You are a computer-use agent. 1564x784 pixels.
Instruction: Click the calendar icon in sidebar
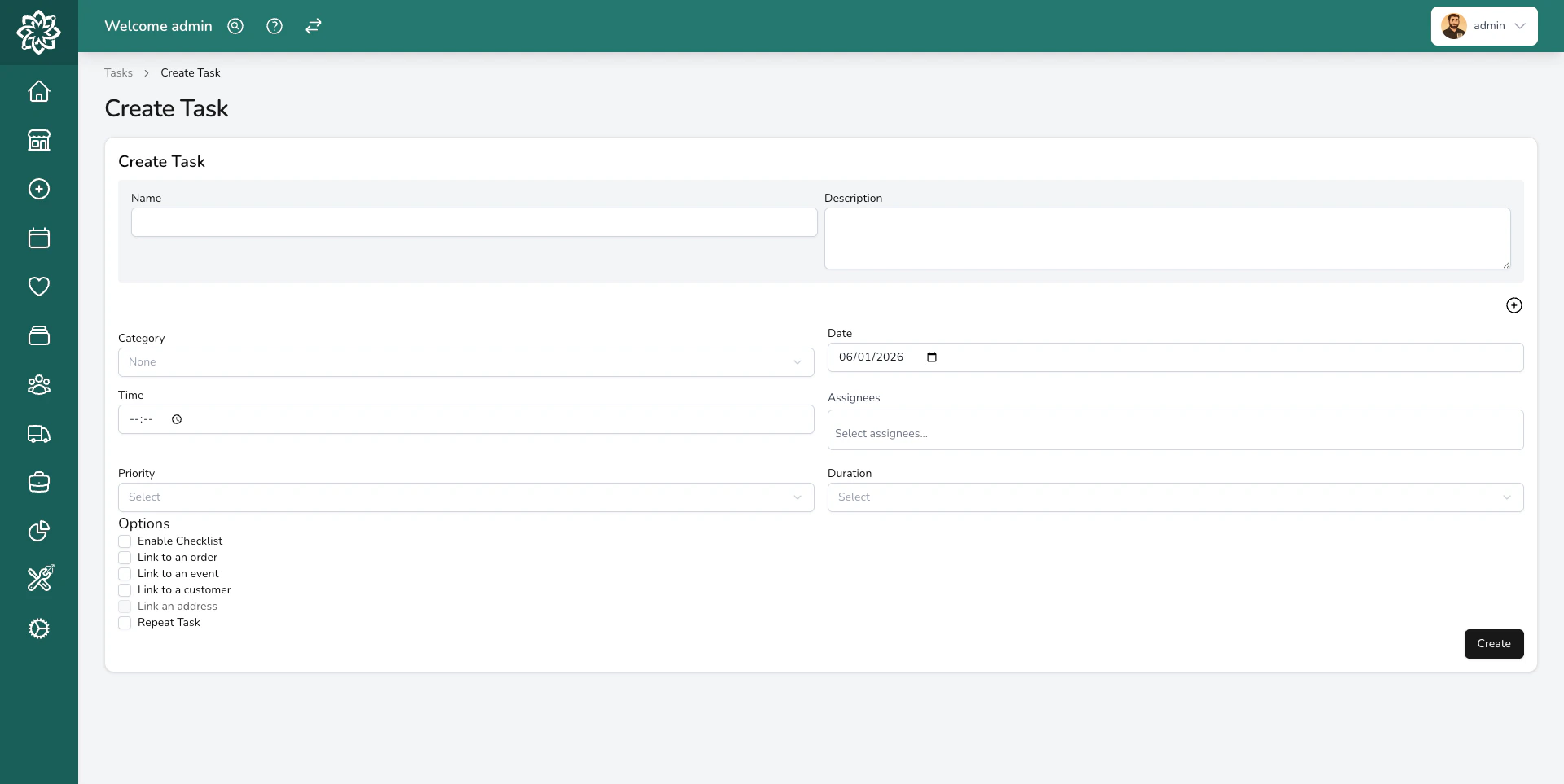point(38,238)
